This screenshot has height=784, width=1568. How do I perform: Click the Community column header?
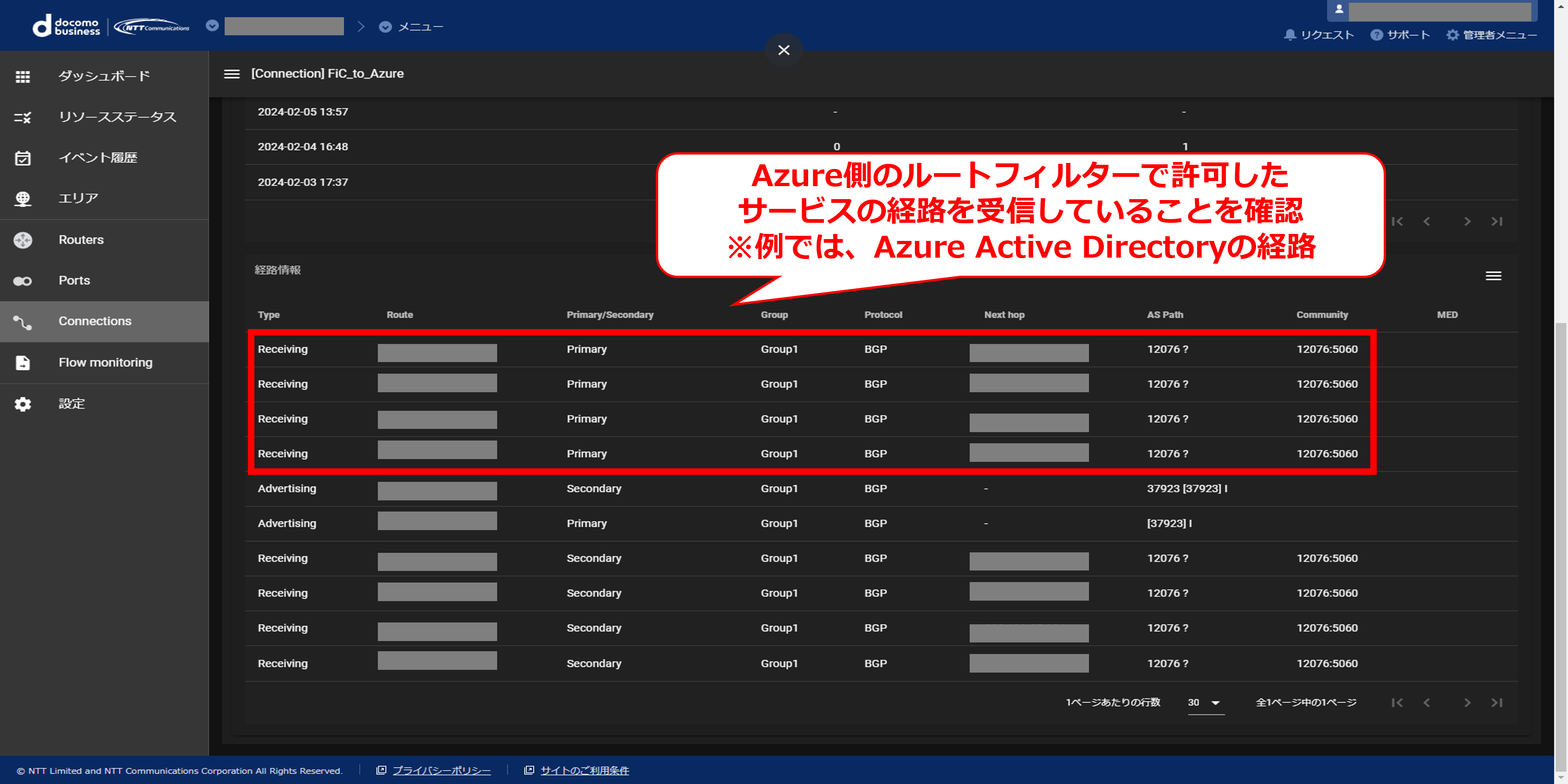pyautogui.click(x=1322, y=315)
